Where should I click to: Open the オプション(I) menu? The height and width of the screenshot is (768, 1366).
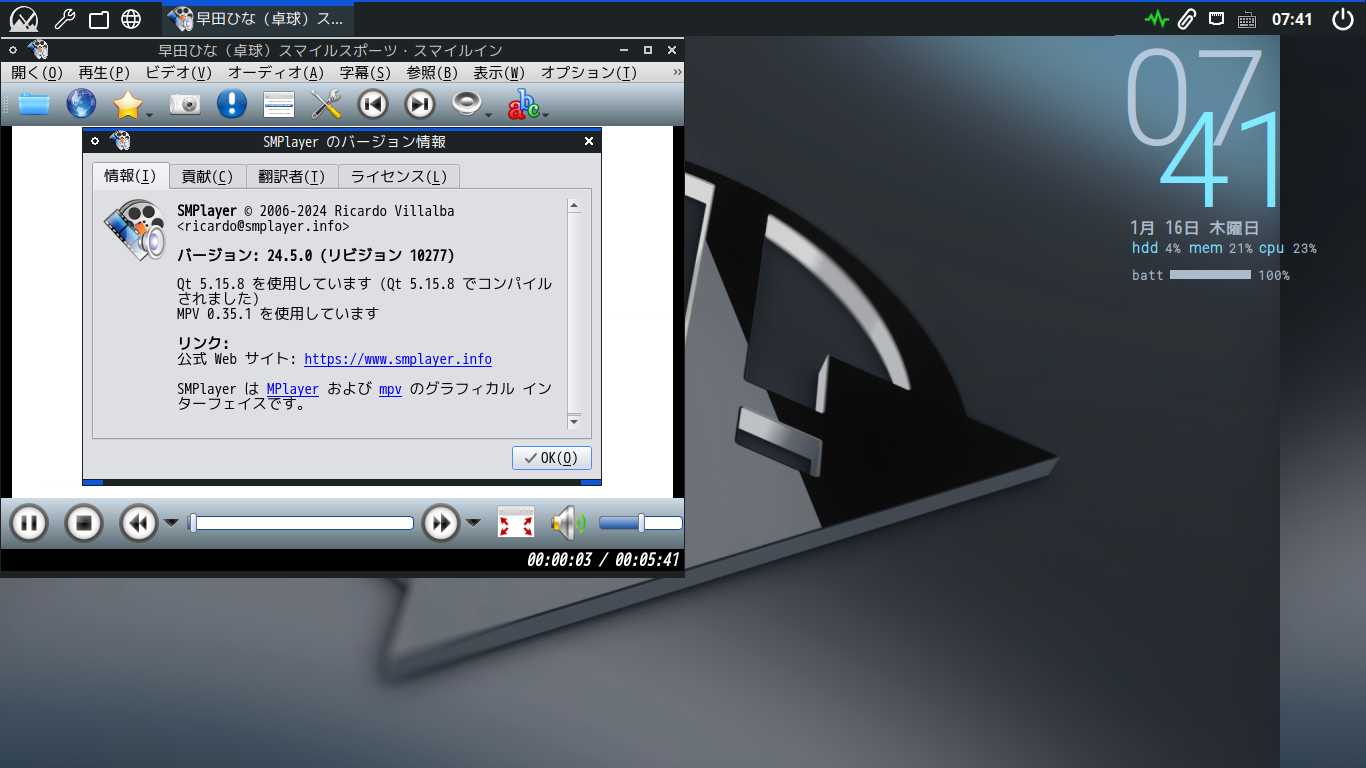tap(589, 72)
